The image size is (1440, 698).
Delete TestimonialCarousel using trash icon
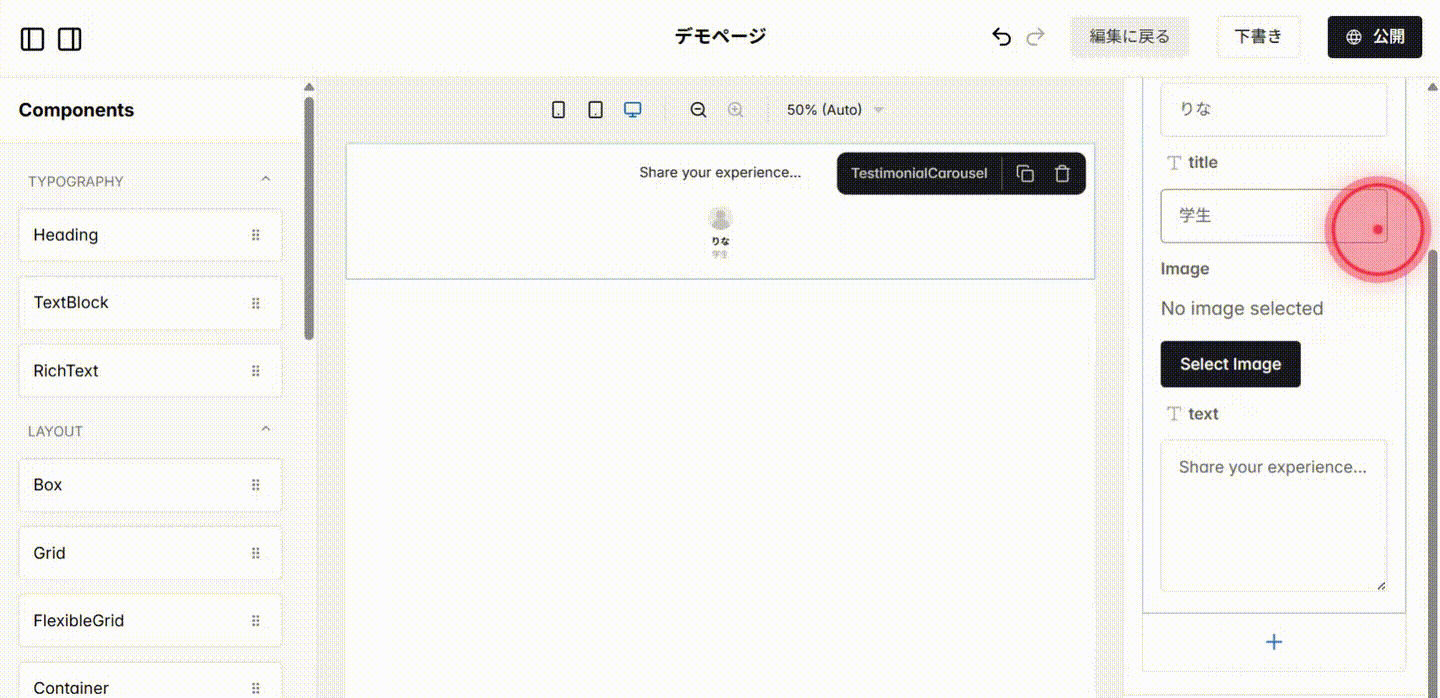click(x=1062, y=173)
